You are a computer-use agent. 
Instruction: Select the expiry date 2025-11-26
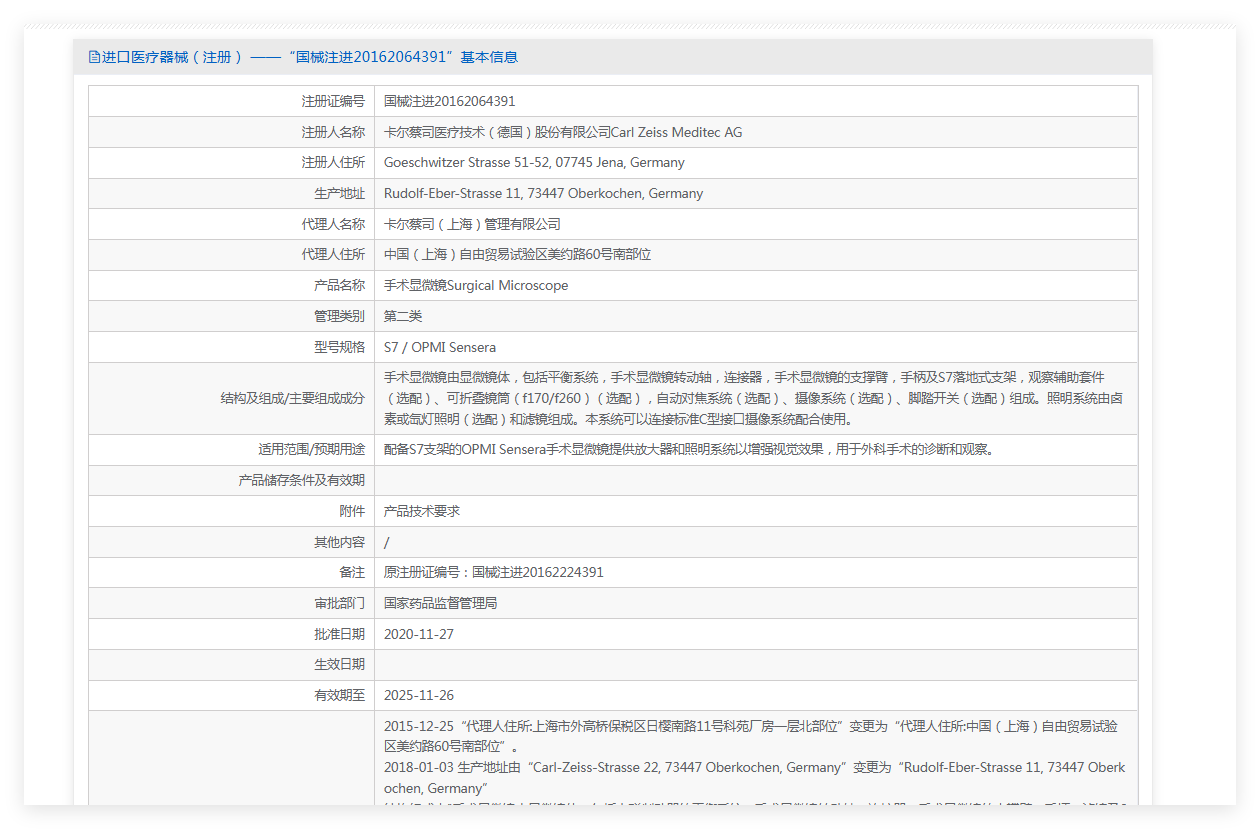point(419,695)
